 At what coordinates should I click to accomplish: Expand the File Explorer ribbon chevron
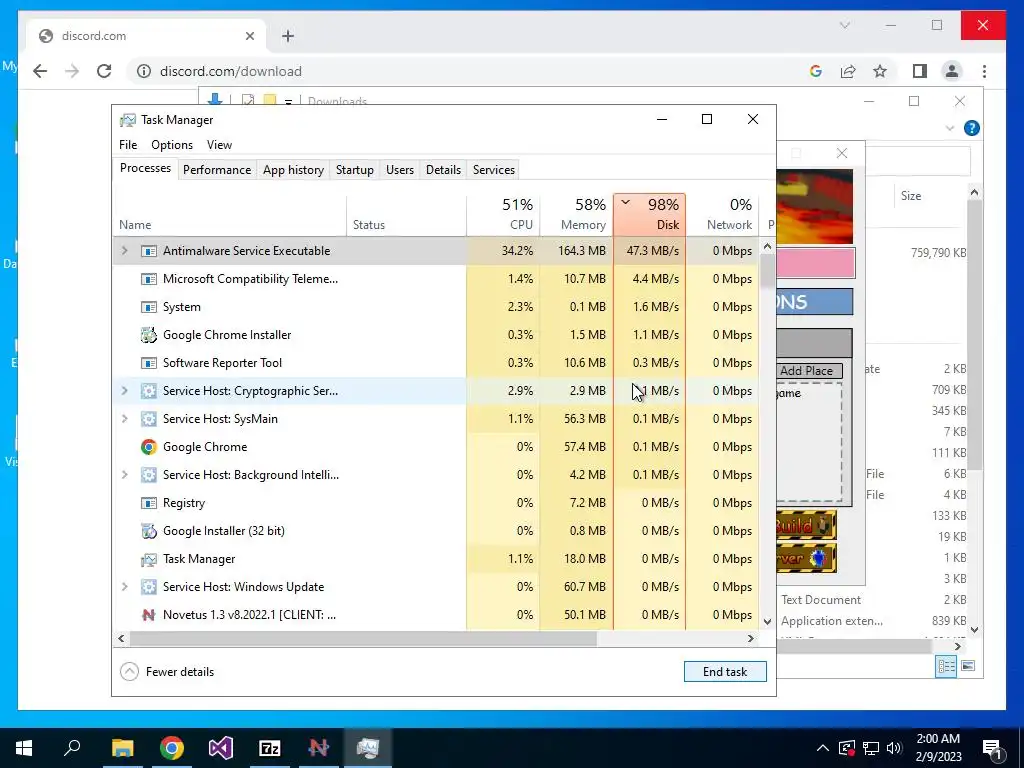click(x=950, y=128)
